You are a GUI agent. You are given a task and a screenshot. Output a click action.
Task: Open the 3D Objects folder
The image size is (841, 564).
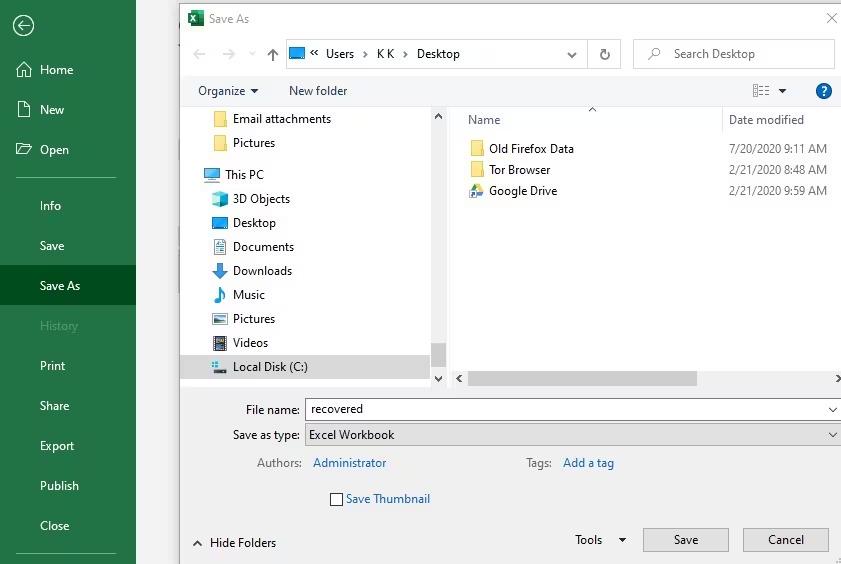pos(260,199)
